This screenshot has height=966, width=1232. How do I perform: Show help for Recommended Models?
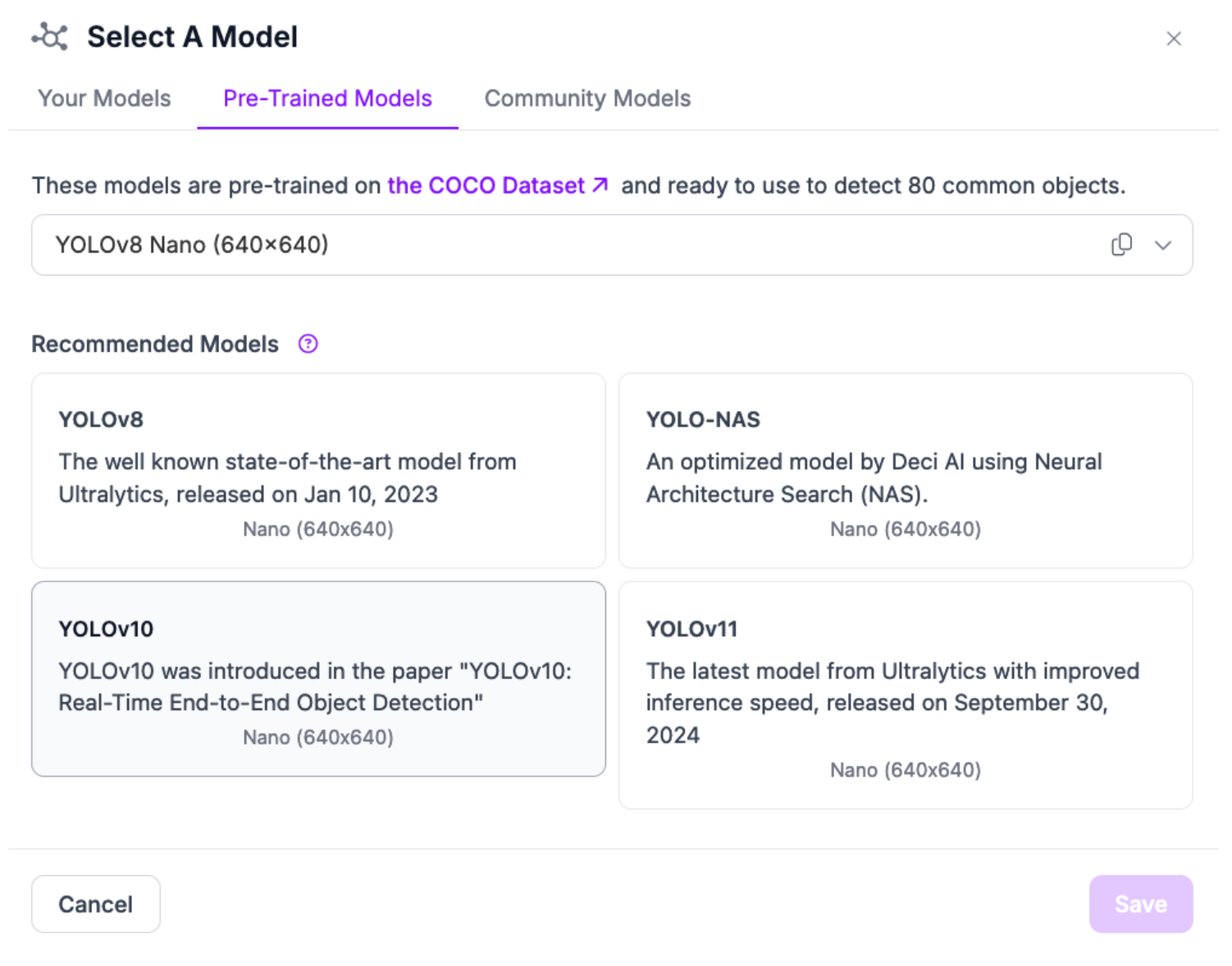tap(308, 344)
